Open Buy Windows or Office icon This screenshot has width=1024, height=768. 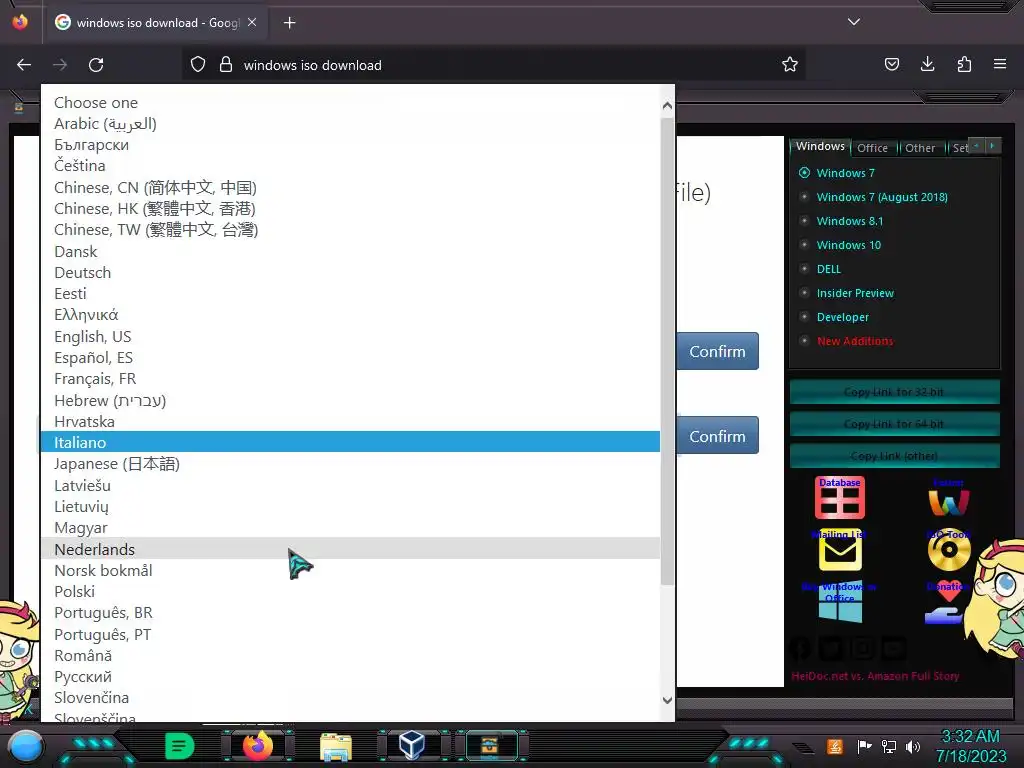pyautogui.click(x=840, y=601)
